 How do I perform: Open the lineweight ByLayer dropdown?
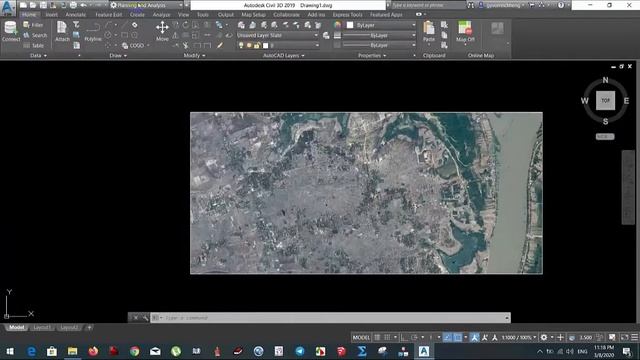[x=379, y=36]
